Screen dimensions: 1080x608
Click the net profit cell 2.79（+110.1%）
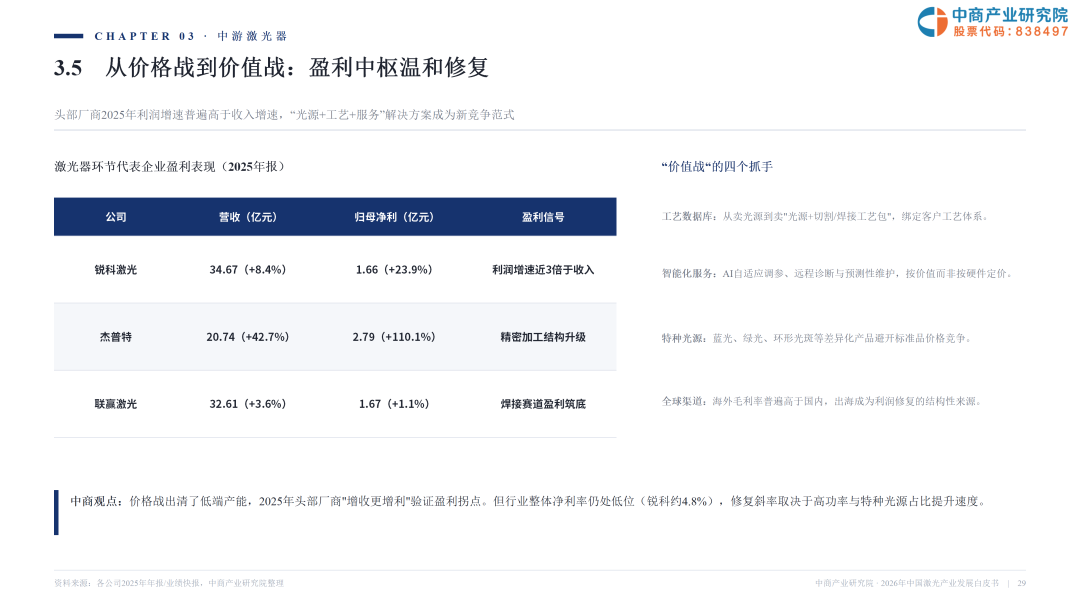[394, 337]
